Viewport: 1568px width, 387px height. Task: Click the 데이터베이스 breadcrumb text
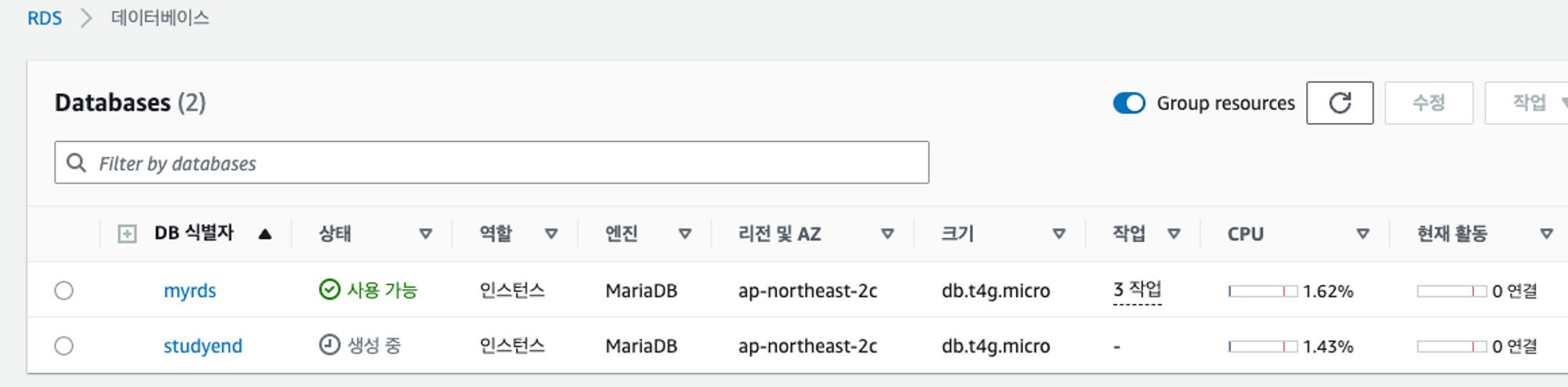[160, 18]
